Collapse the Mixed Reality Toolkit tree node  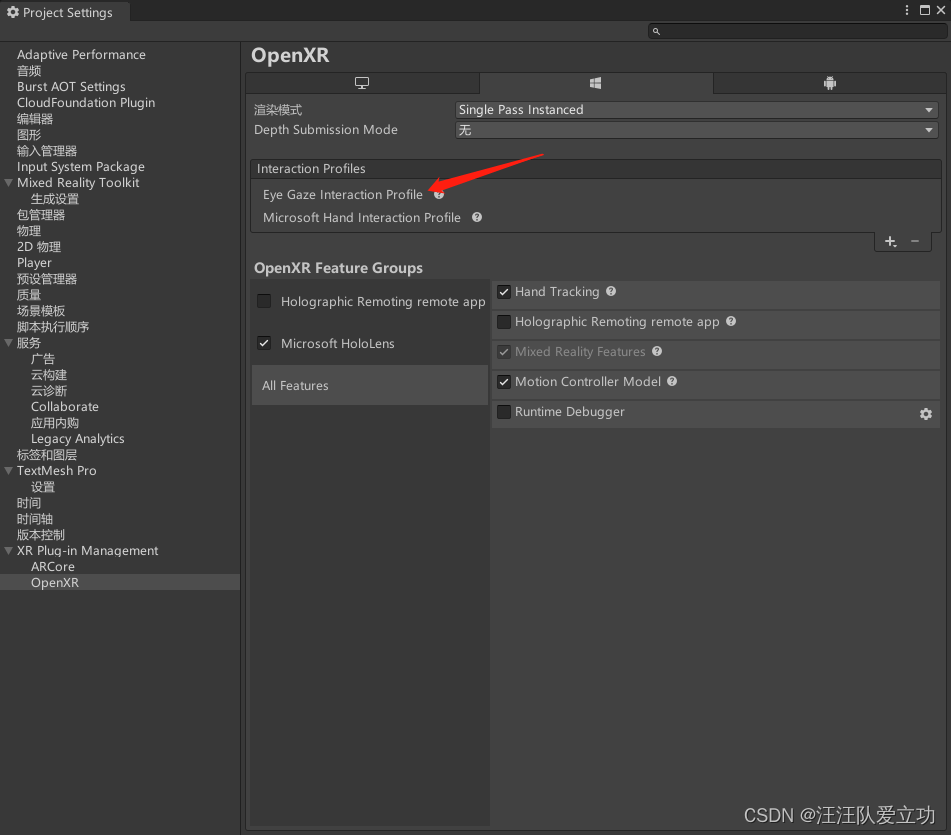click(8, 183)
